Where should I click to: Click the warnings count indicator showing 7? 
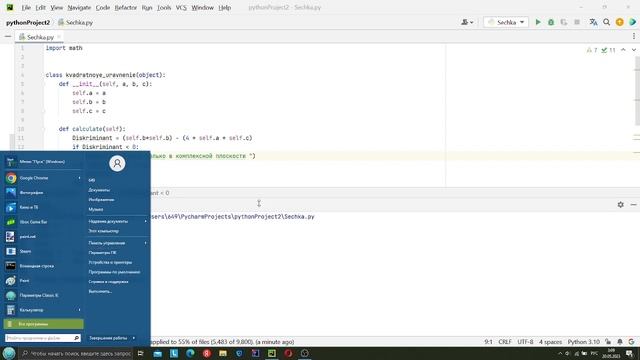[592, 50]
